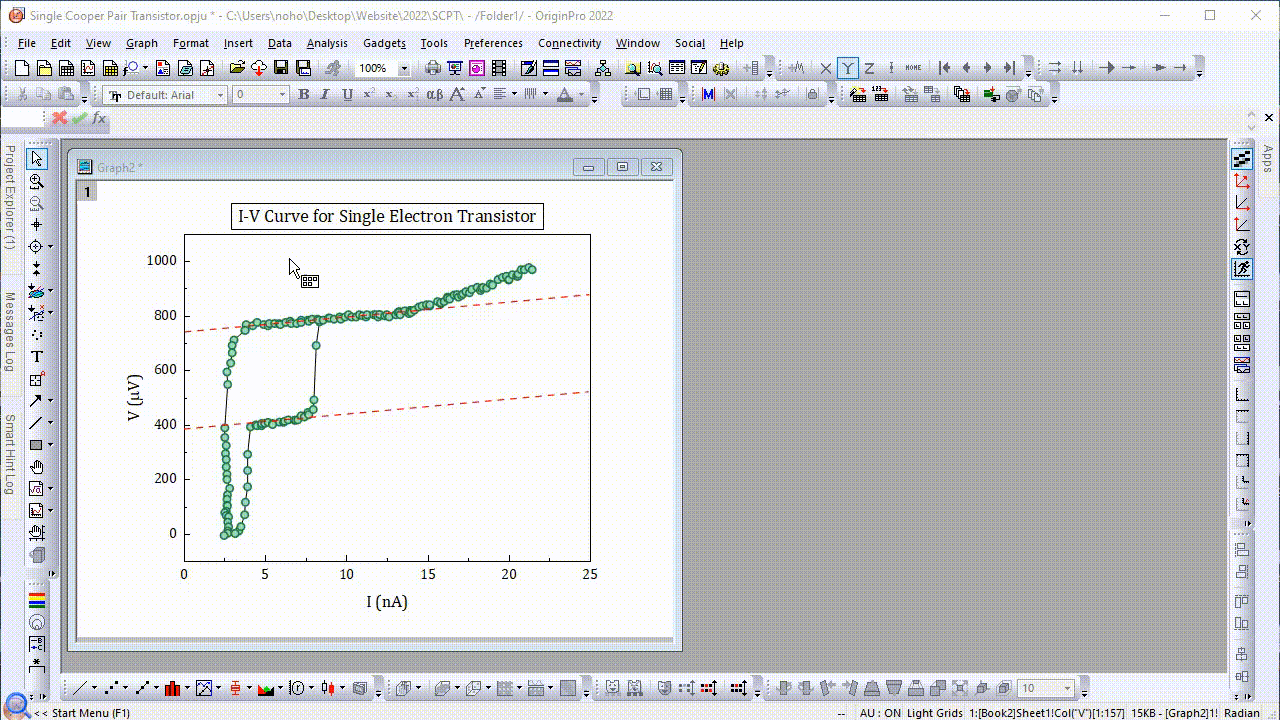Click the Radian status bar entry
Viewport: 1280px width, 720px height.
[1242, 713]
